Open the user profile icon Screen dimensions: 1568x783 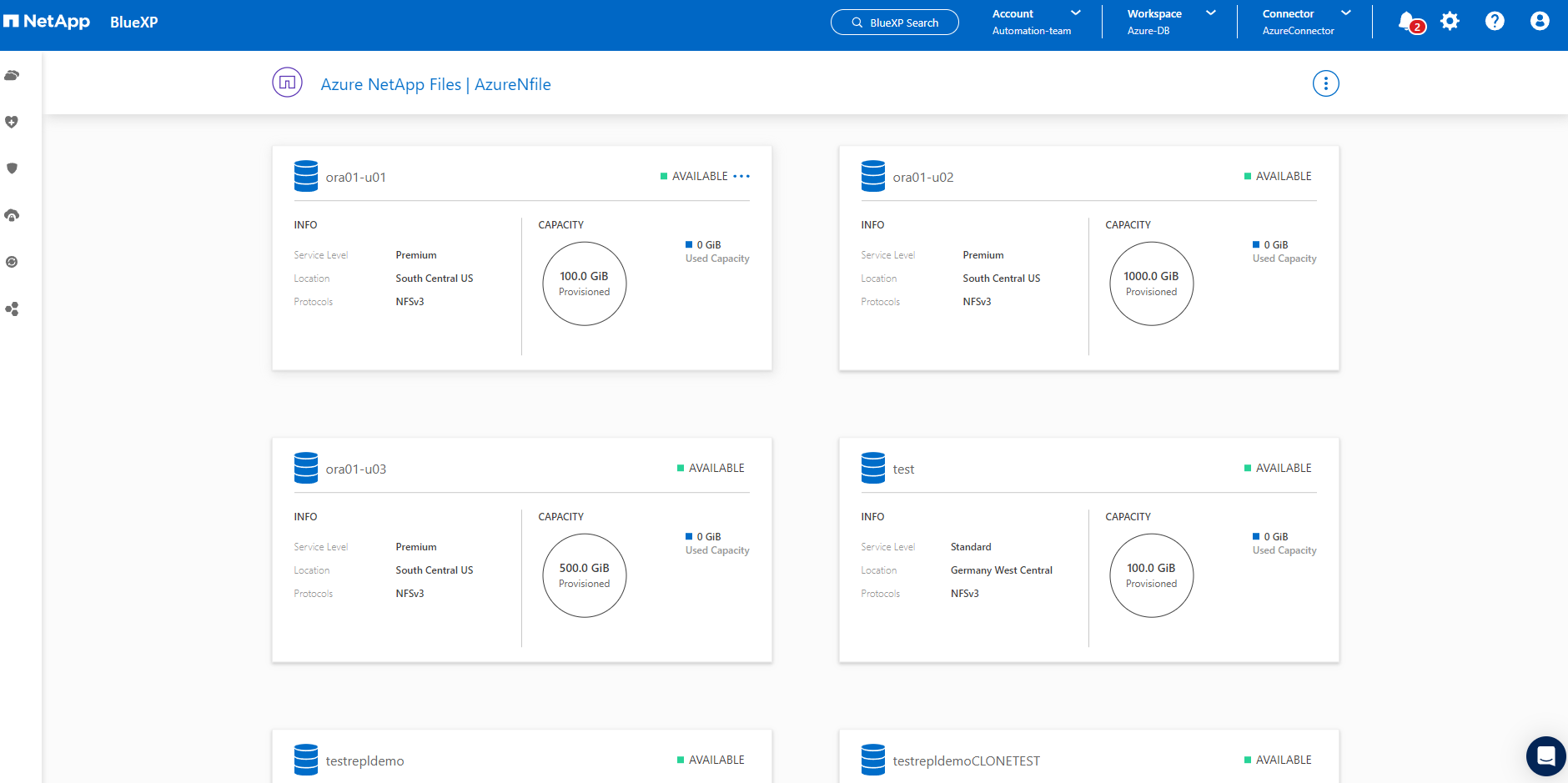pos(1540,22)
